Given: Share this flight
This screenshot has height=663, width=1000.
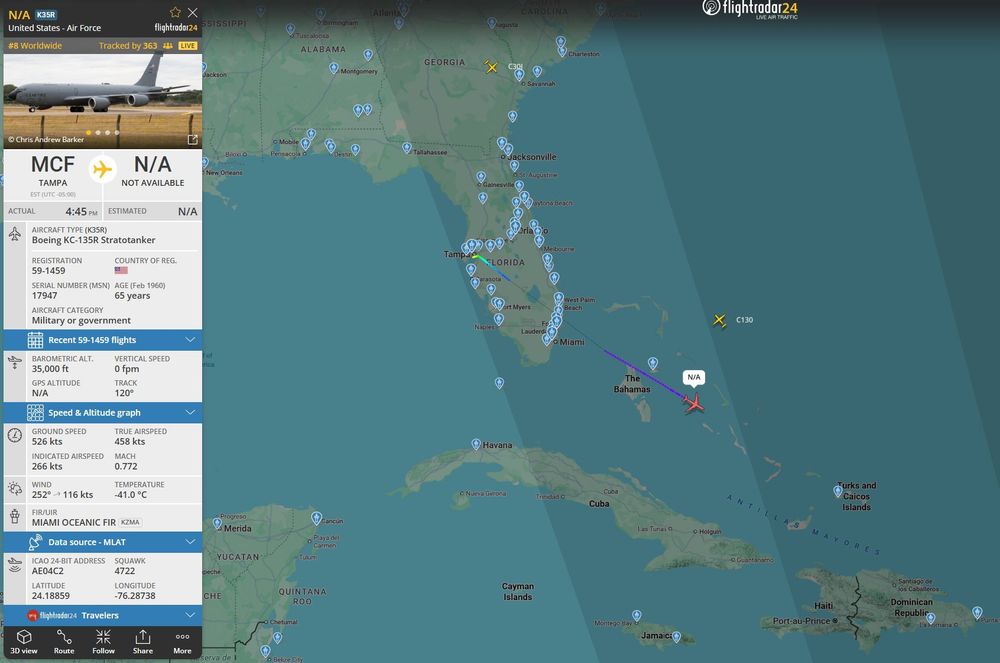Looking at the screenshot, I should tap(143, 642).
